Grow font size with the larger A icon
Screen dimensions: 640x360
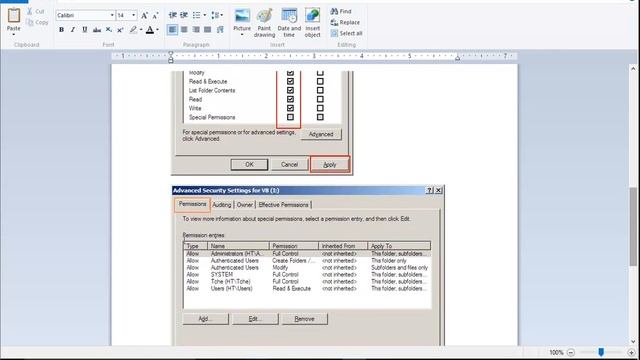pos(144,16)
